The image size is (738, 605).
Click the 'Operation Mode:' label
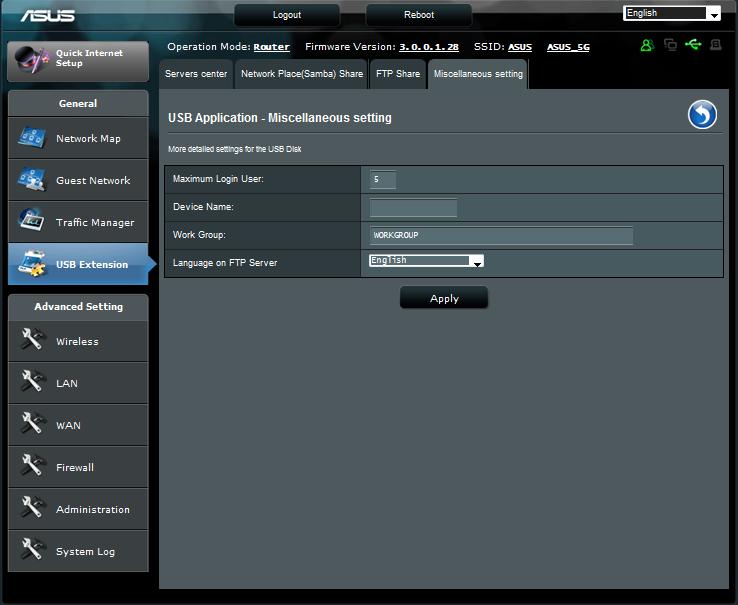coord(209,47)
